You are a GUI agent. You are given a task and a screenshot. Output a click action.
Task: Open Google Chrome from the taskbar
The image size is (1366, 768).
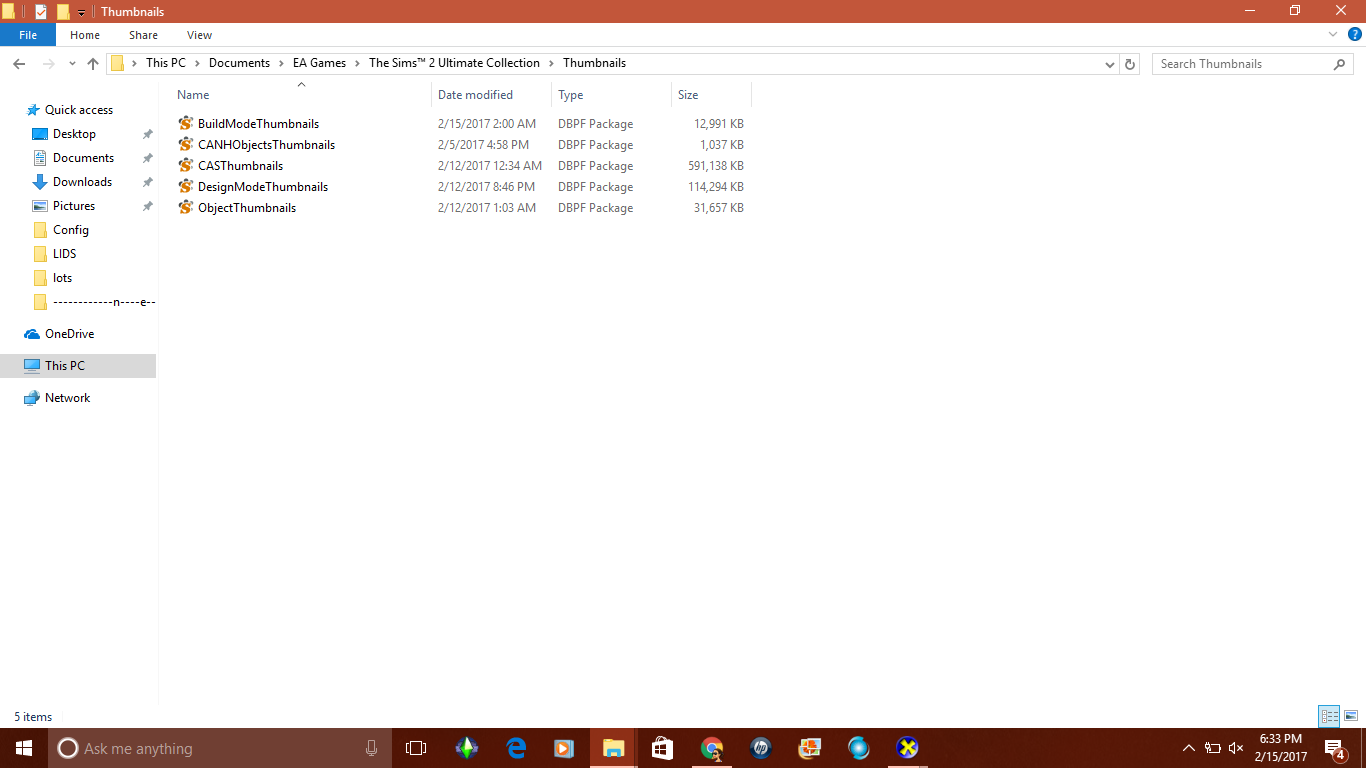point(712,748)
